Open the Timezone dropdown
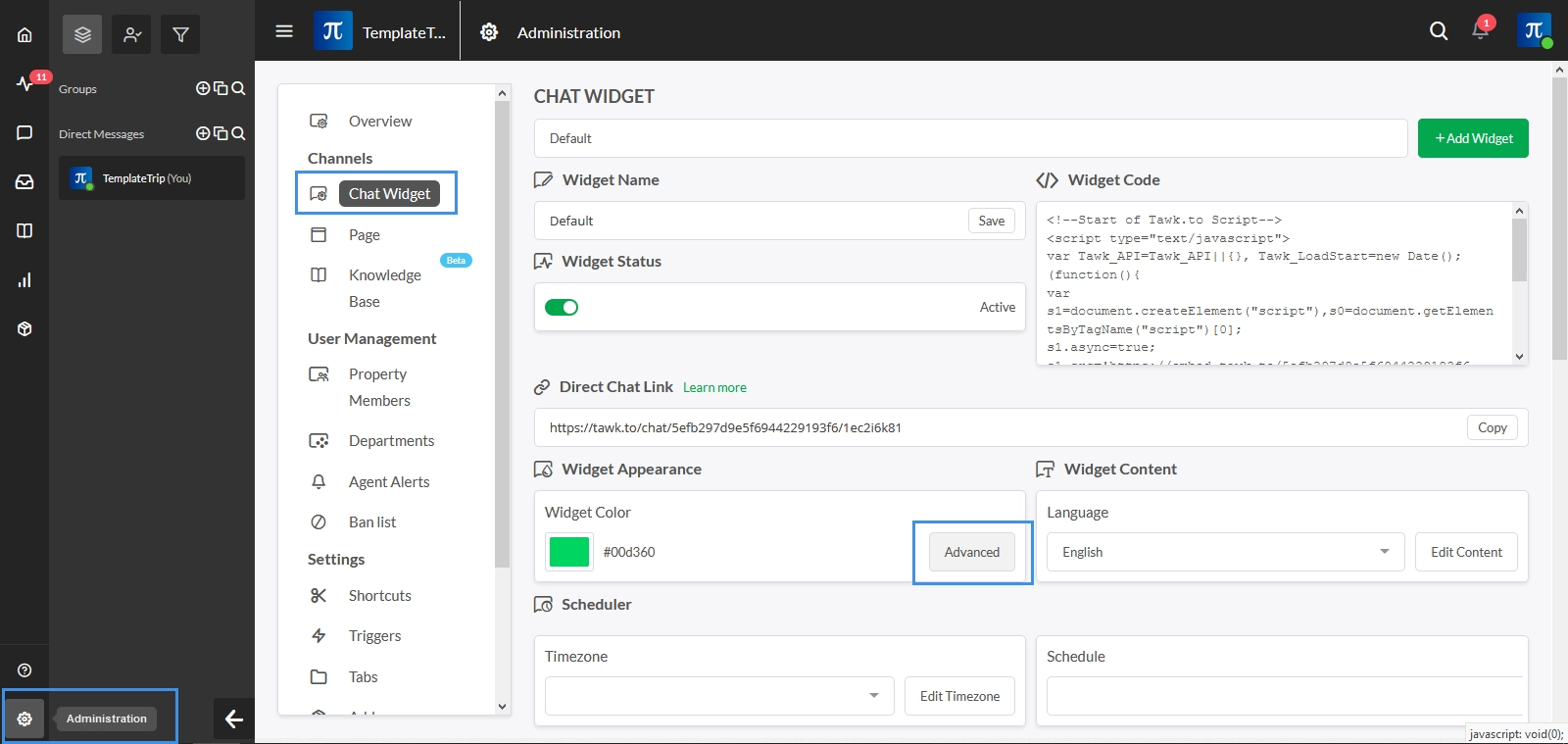The image size is (1568, 744). pyautogui.click(x=719, y=696)
